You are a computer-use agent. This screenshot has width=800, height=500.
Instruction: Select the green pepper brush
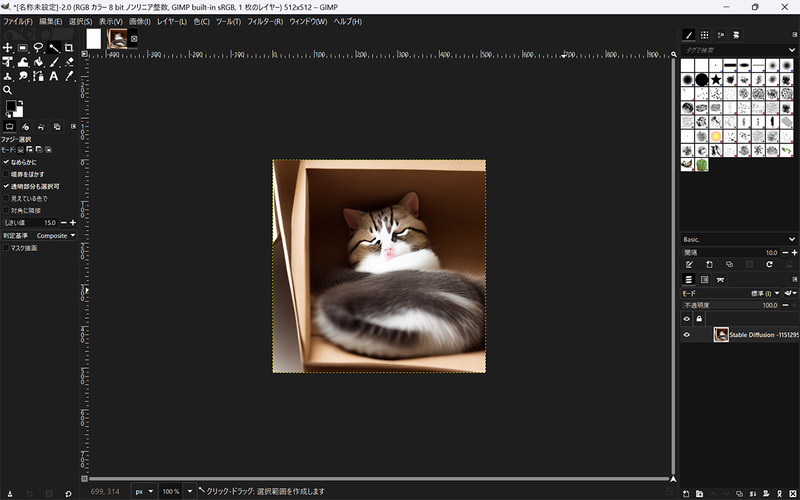[x=702, y=165]
